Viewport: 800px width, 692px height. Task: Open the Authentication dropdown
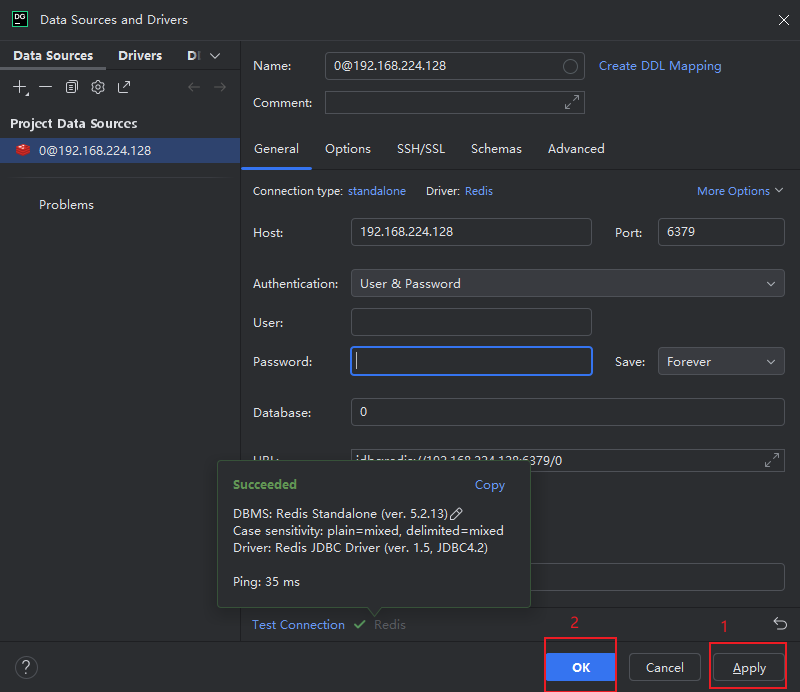tap(567, 283)
